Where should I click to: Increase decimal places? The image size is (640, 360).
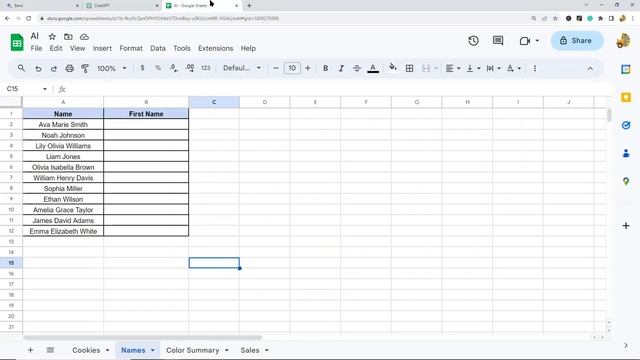point(189,68)
